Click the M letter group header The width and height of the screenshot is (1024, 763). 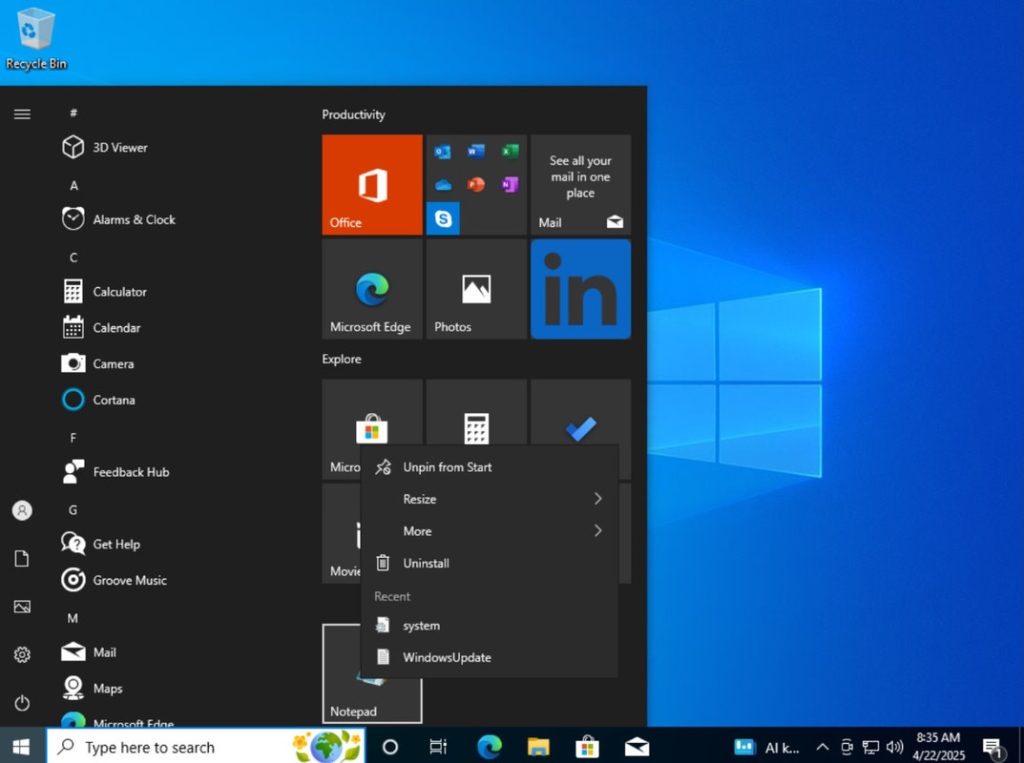click(x=73, y=618)
